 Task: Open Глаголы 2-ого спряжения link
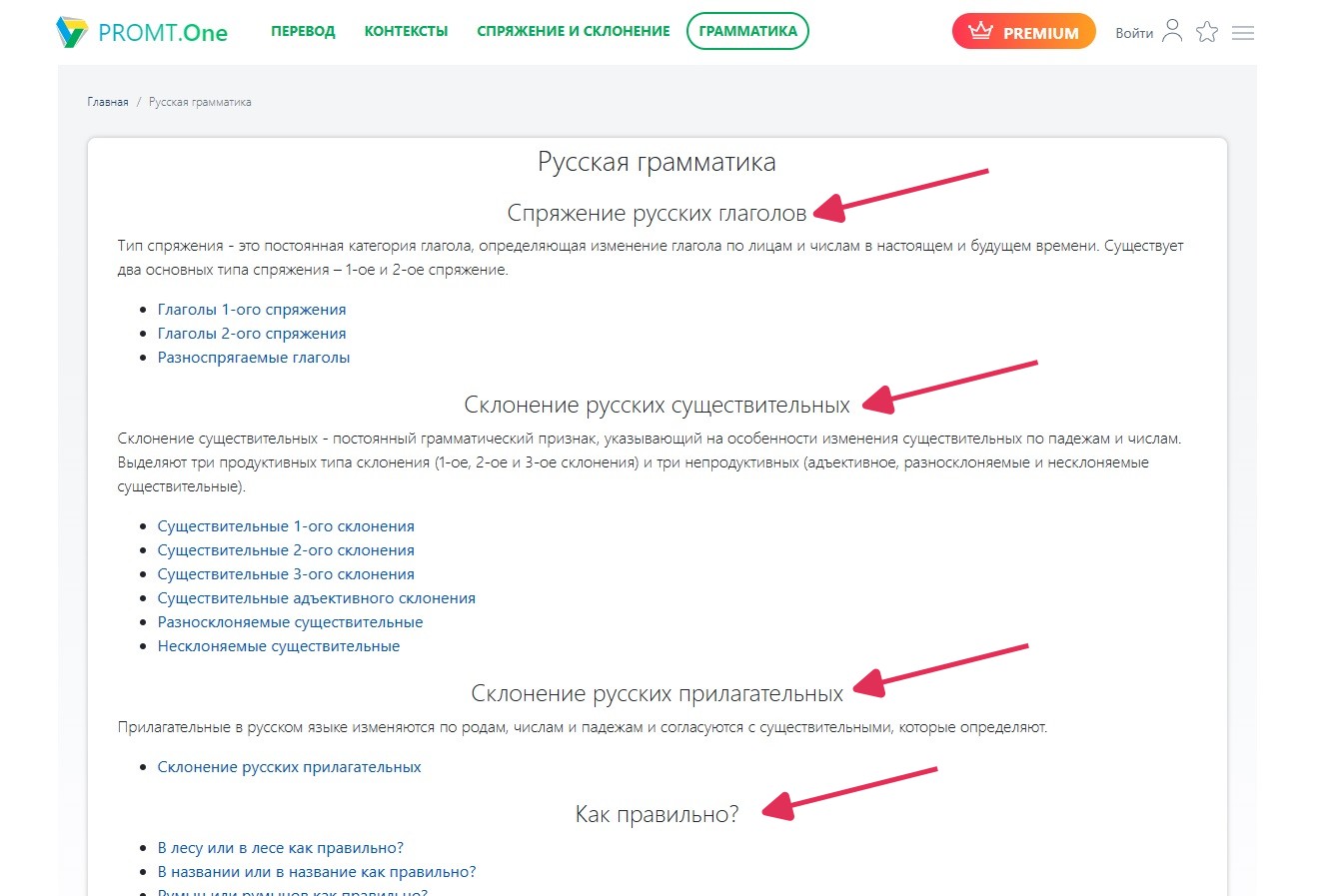[x=252, y=334]
